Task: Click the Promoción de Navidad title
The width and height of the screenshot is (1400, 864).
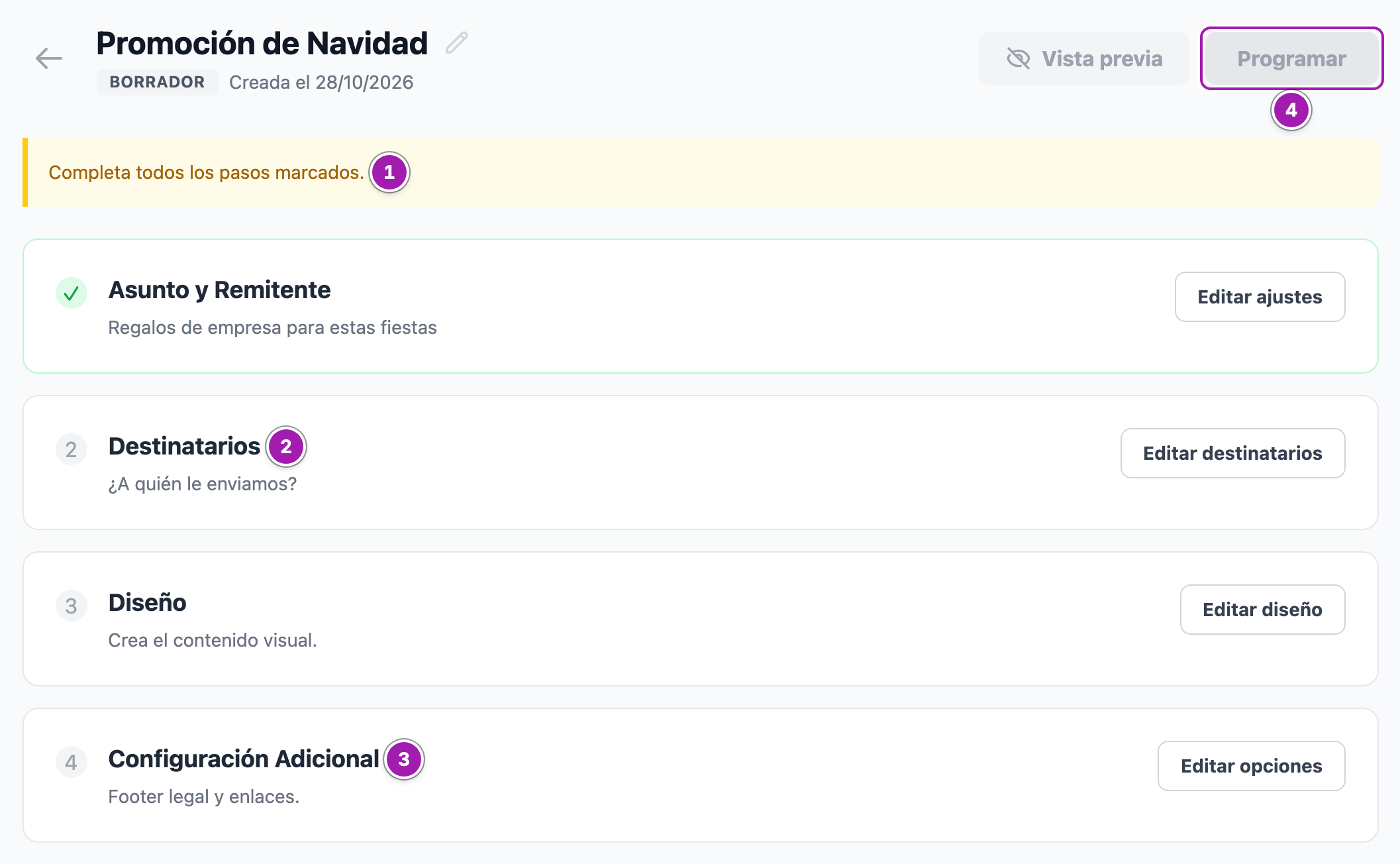Action: [262, 43]
